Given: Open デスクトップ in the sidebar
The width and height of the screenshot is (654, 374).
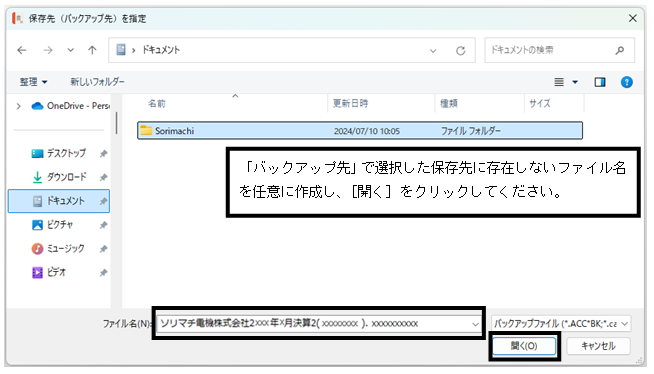Looking at the screenshot, I should coord(59,153).
